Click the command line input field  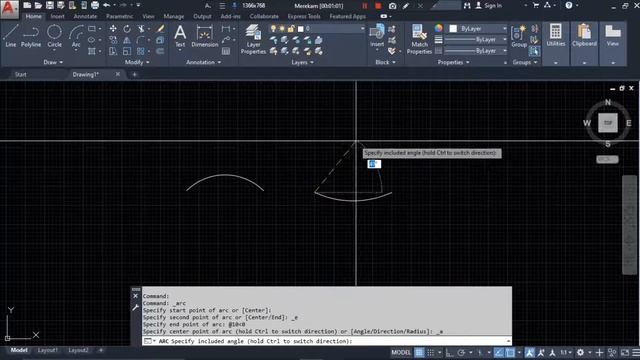[326, 341]
